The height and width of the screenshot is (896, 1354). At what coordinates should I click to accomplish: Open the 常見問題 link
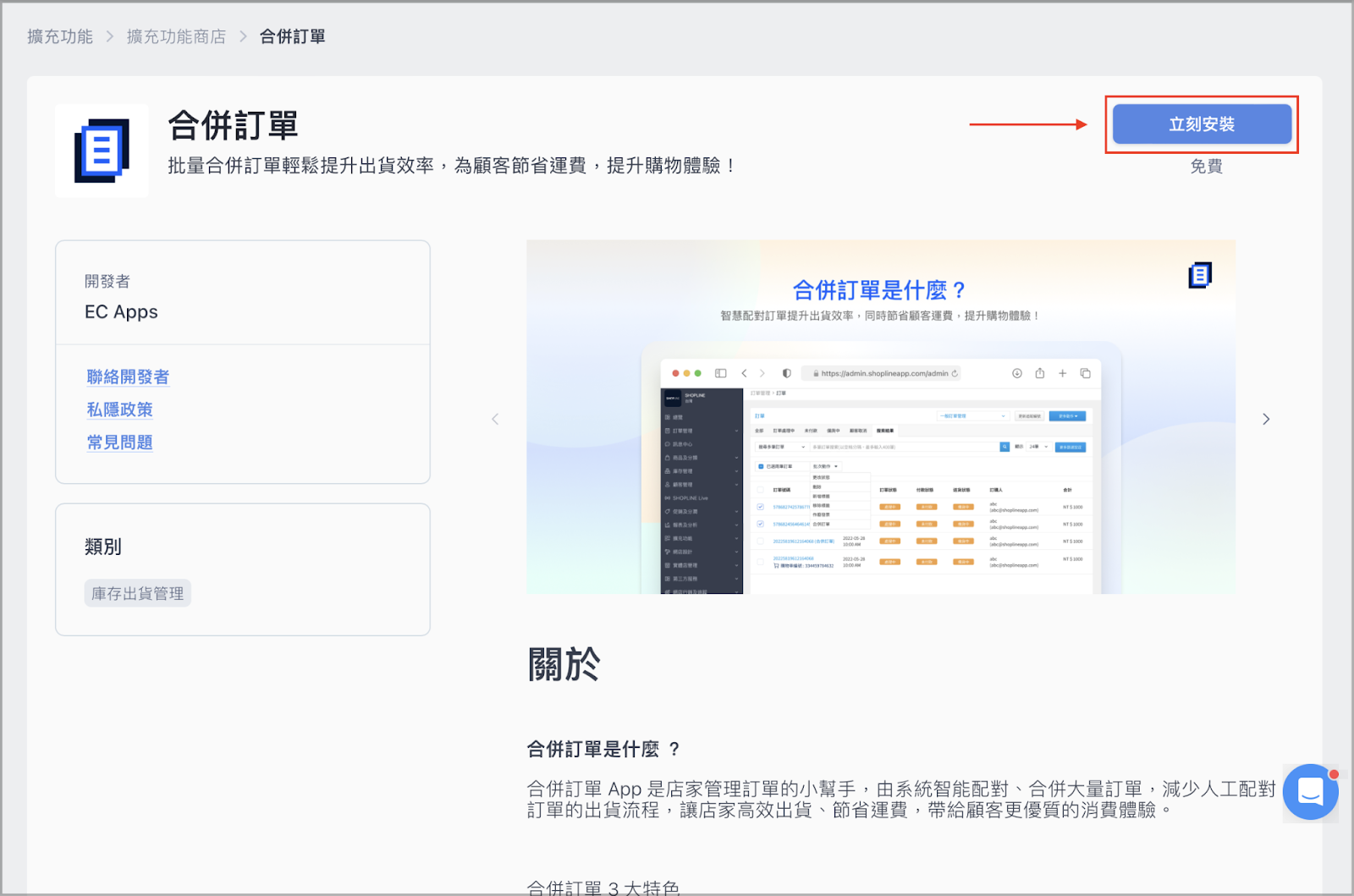(119, 443)
